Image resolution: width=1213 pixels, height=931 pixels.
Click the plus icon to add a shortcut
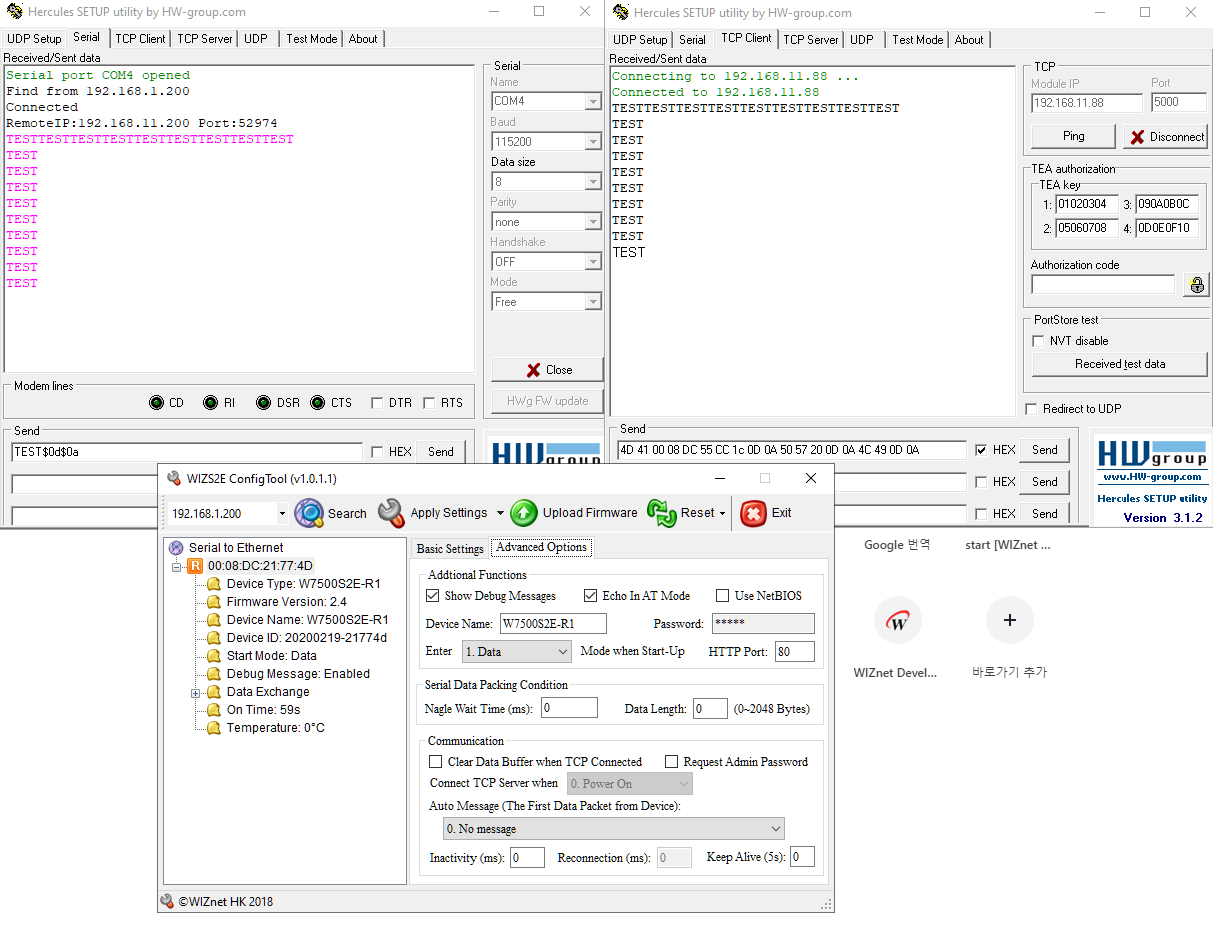pyautogui.click(x=1010, y=621)
